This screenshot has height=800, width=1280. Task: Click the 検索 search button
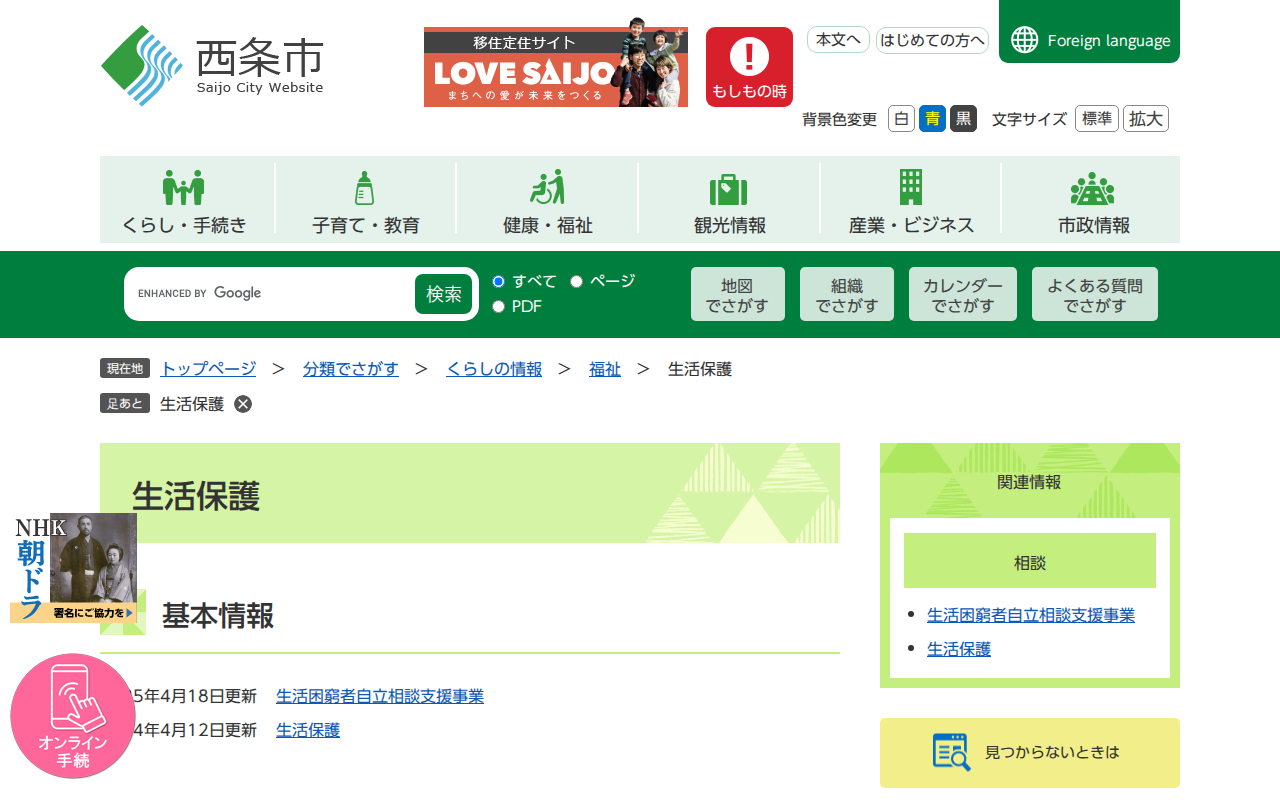[x=444, y=294]
